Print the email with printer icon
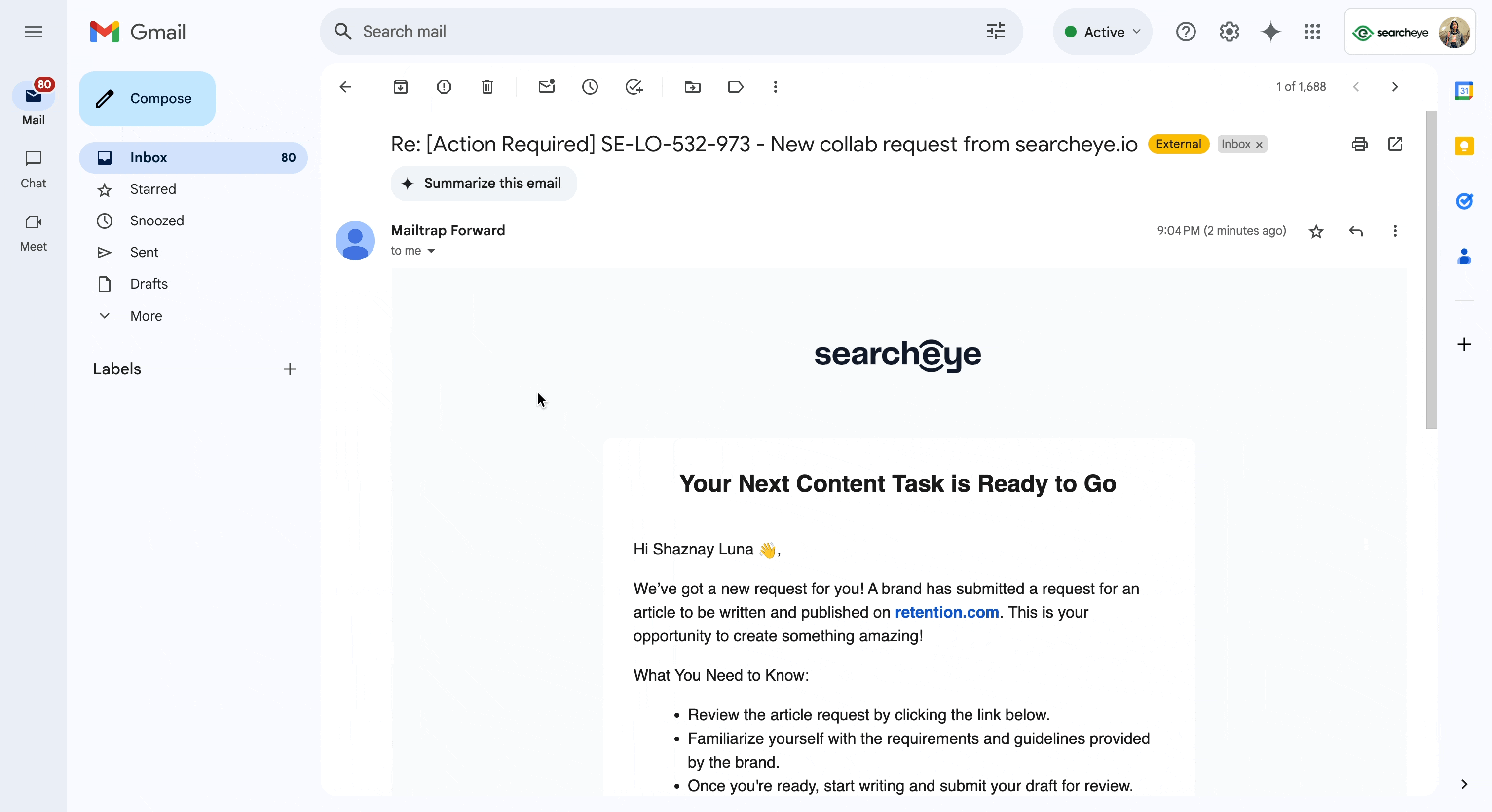Viewport: 1492px width, 812px height. [1359, 144]
